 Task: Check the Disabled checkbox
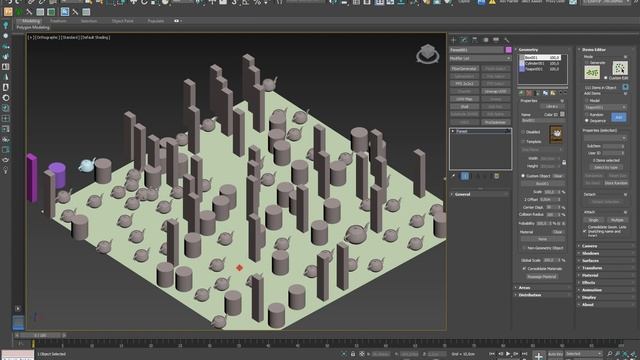pyautogui.click(x=523, y=132)
